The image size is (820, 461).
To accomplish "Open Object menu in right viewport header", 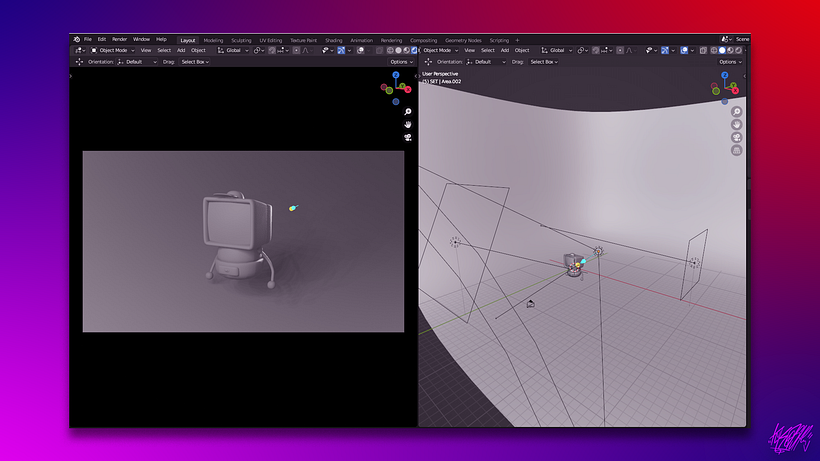I will pos(522,50).
